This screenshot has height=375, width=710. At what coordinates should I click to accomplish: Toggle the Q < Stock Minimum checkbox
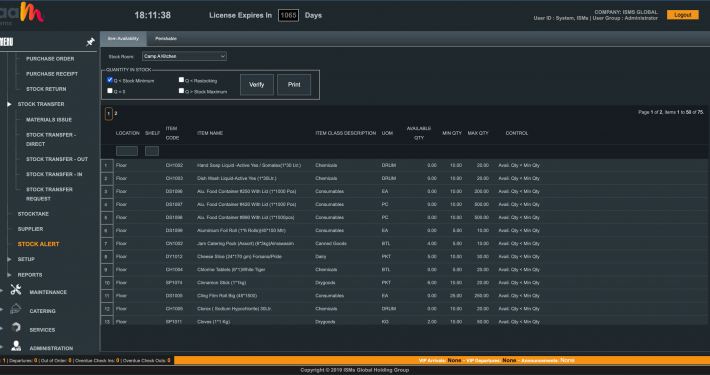(110, 80)
